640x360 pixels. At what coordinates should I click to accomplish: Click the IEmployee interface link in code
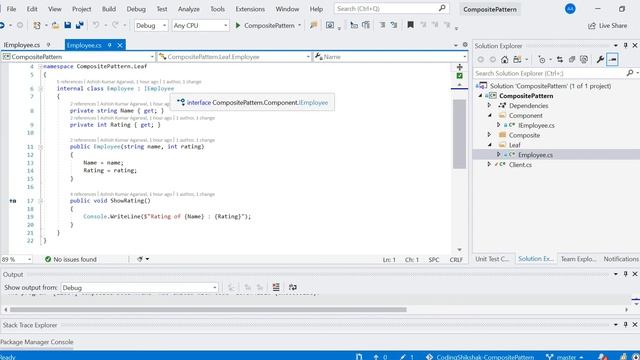[159, 89]
